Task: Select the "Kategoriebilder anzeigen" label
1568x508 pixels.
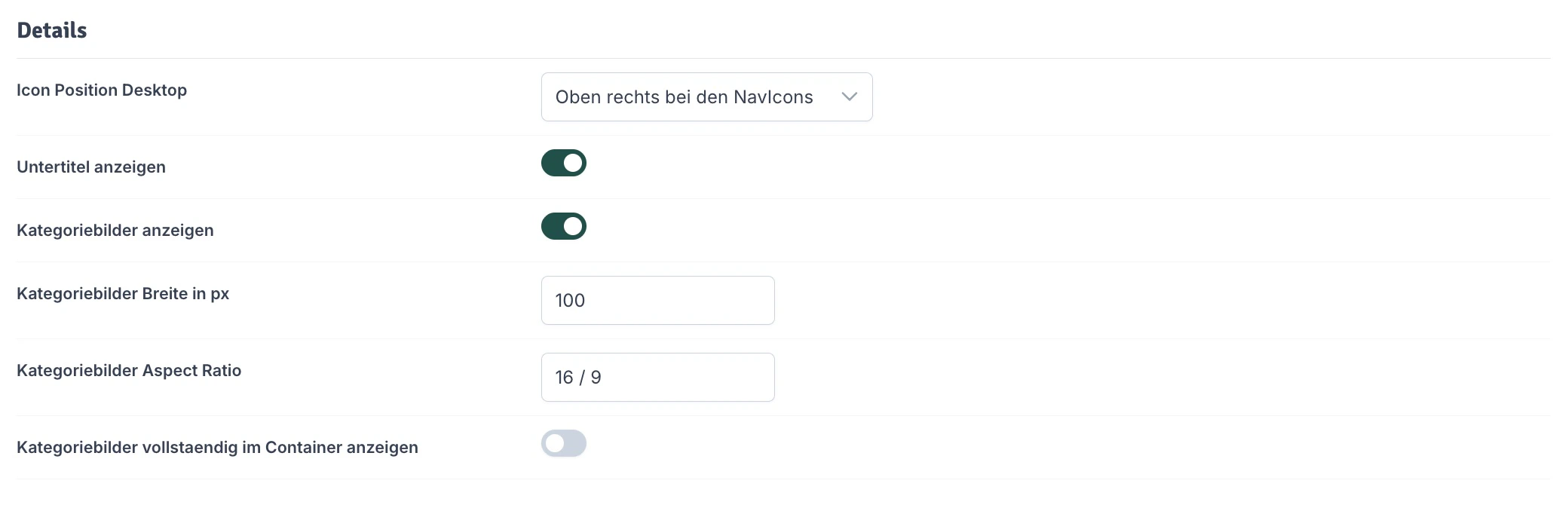Action: coord(115,230)
